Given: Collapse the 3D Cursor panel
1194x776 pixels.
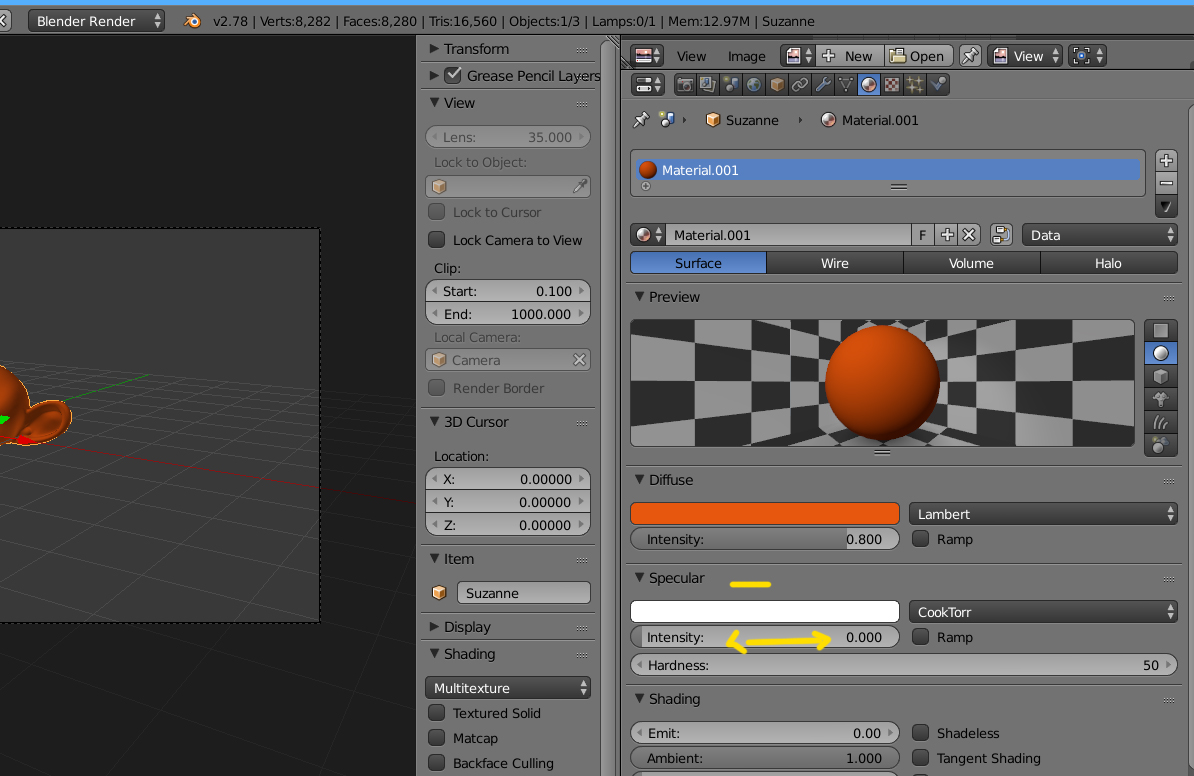Looking at the screenshot, I should click(435, 422).
